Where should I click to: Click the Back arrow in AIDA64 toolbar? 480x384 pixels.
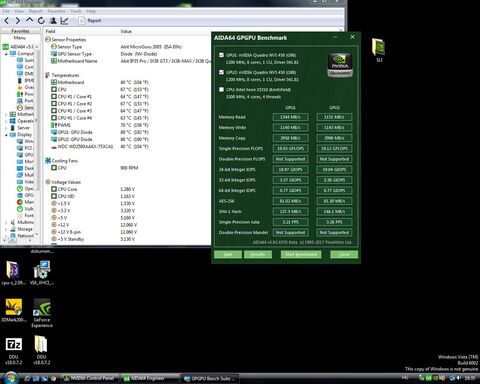7,21
